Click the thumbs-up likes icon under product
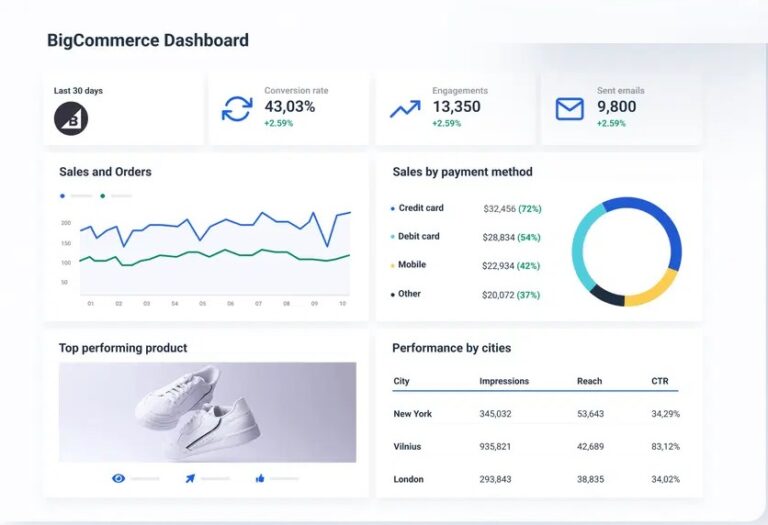Image resolution: width=768 pixels, height=525 pixels. click(260, 478)
